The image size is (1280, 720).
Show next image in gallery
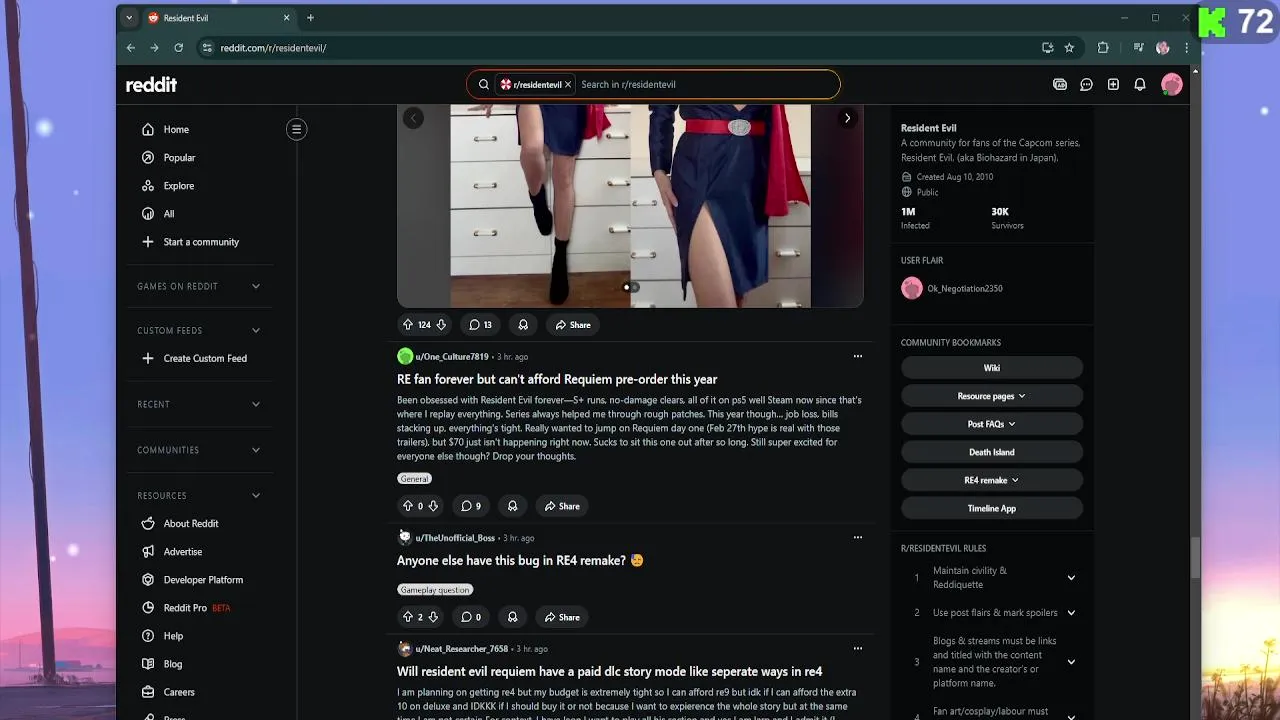(x=847, y=118)
